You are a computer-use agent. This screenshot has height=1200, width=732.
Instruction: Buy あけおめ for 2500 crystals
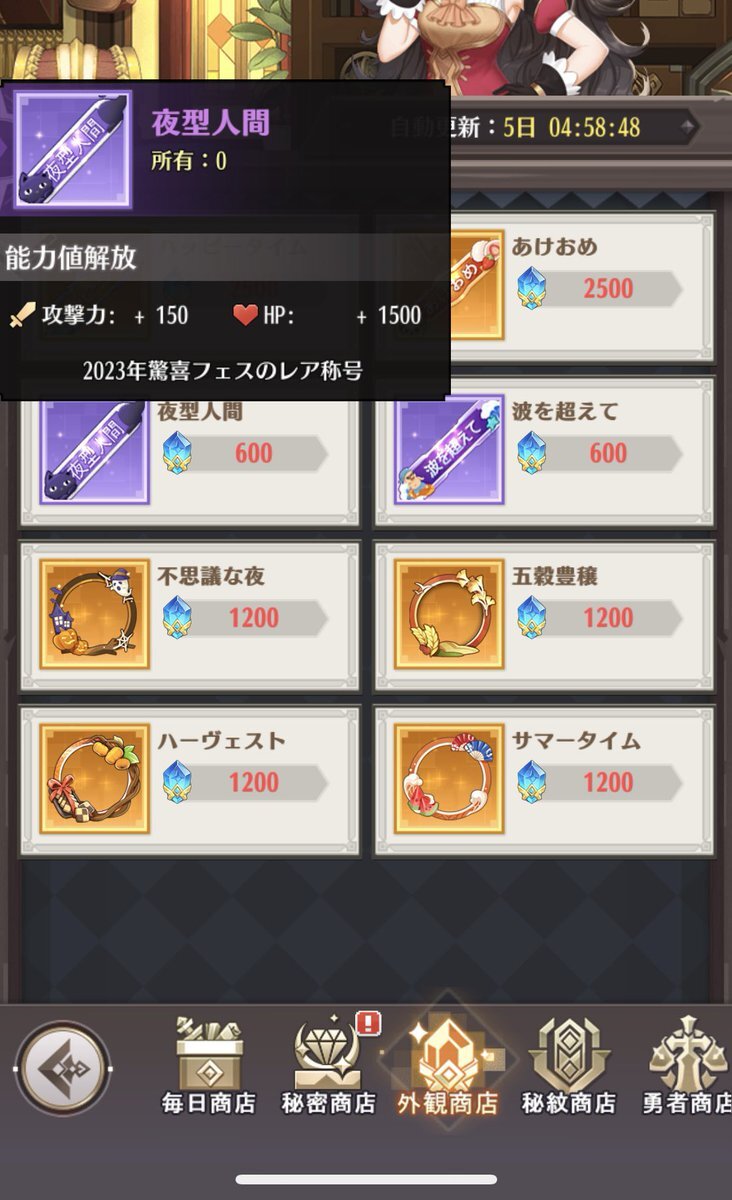click(x=600, y=289)
